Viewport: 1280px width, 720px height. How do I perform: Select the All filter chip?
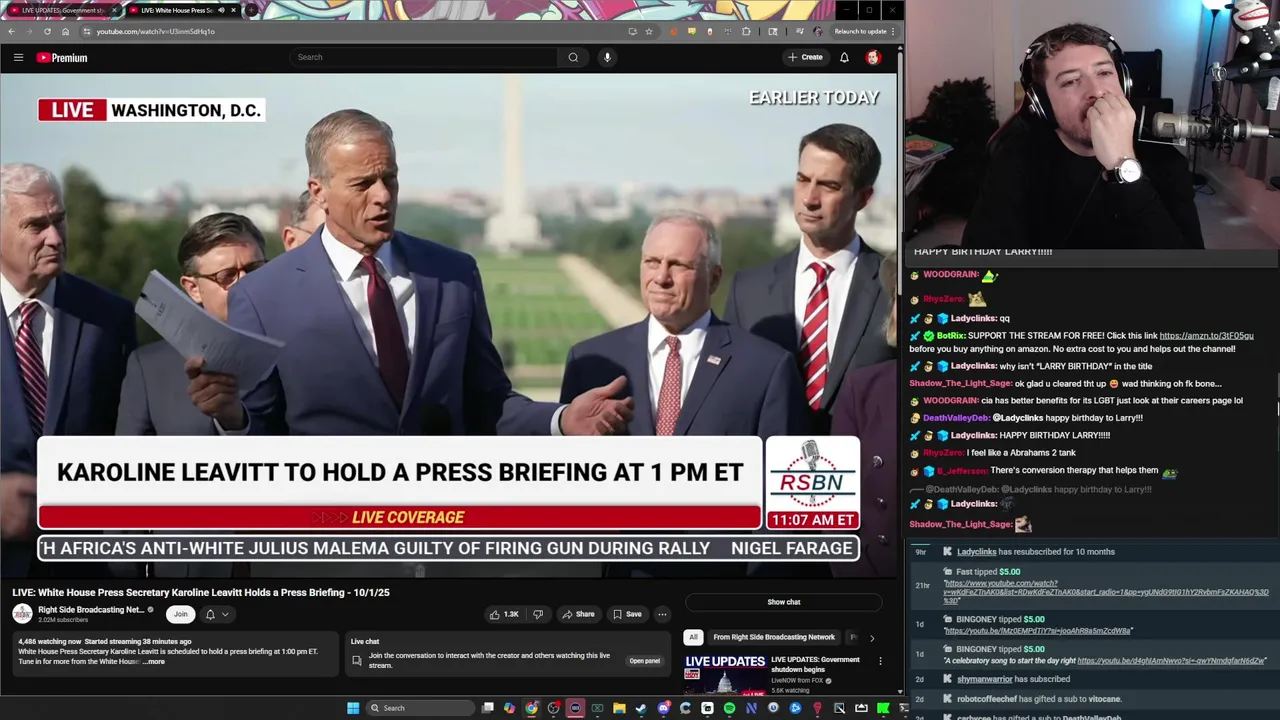(x=693, y=637)
